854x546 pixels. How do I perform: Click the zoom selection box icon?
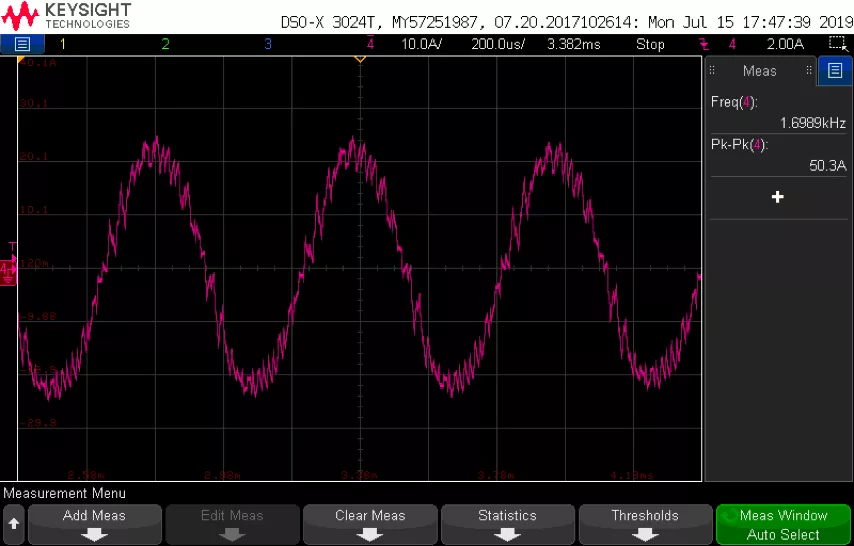(x=838, y=44)
